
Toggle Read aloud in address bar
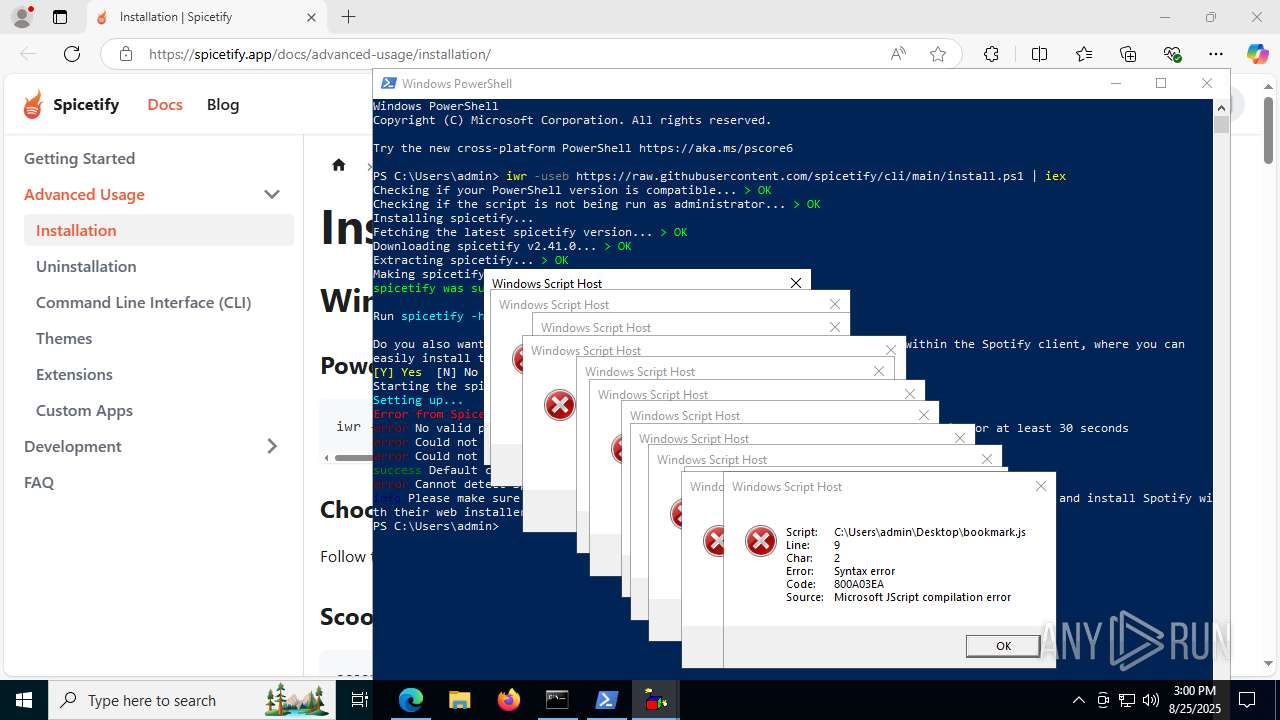pos(898,54)
